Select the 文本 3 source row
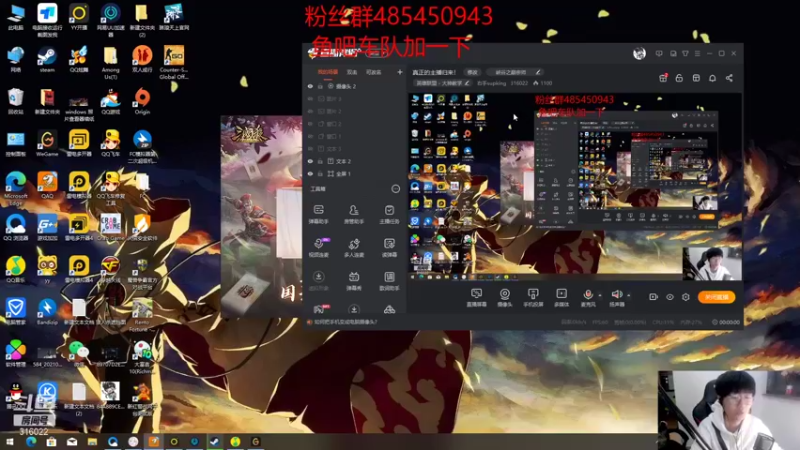Screen dimensions: 800x450 [355, 149]
